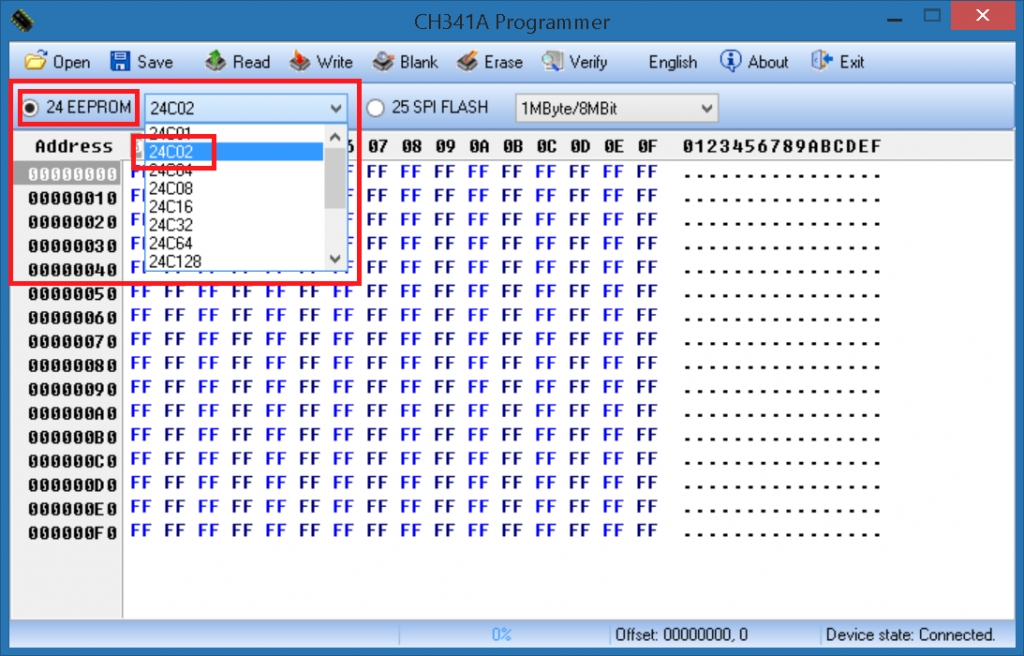Choose 24C02 in the dropdown list
Image resolution: width=1024 pixels, height=656 pixels.
pyautogui.click(x=234, y=152)
